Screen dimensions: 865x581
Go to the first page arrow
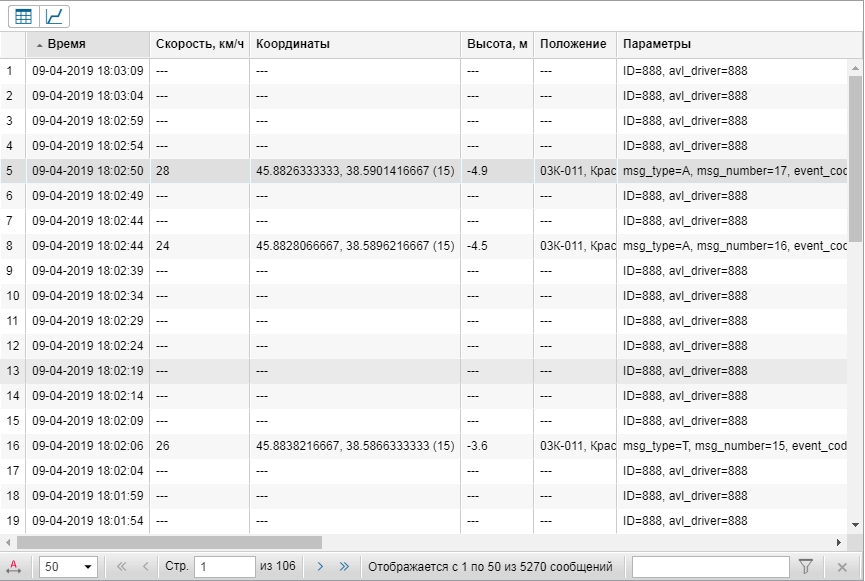click(x=122, y=567)
